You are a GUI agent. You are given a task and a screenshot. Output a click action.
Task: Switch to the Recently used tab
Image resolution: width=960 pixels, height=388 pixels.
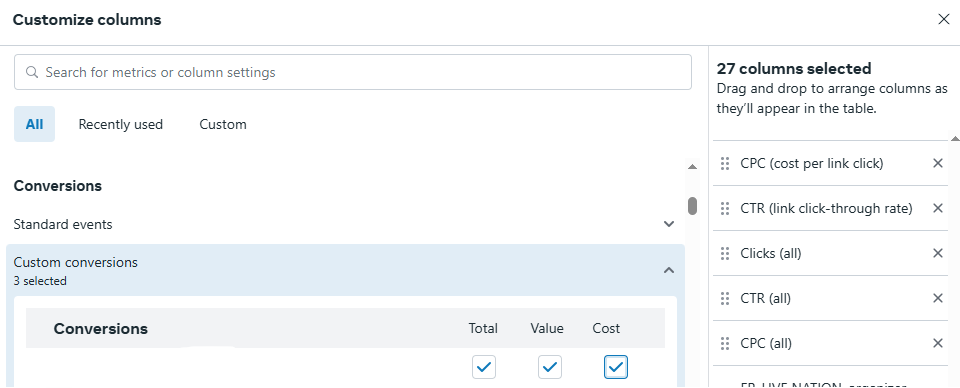pyautogui.click(x=121, y=124)
